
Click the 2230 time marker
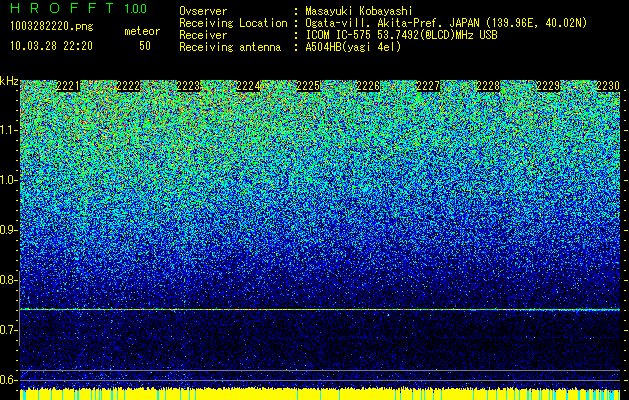click(608, 86)
